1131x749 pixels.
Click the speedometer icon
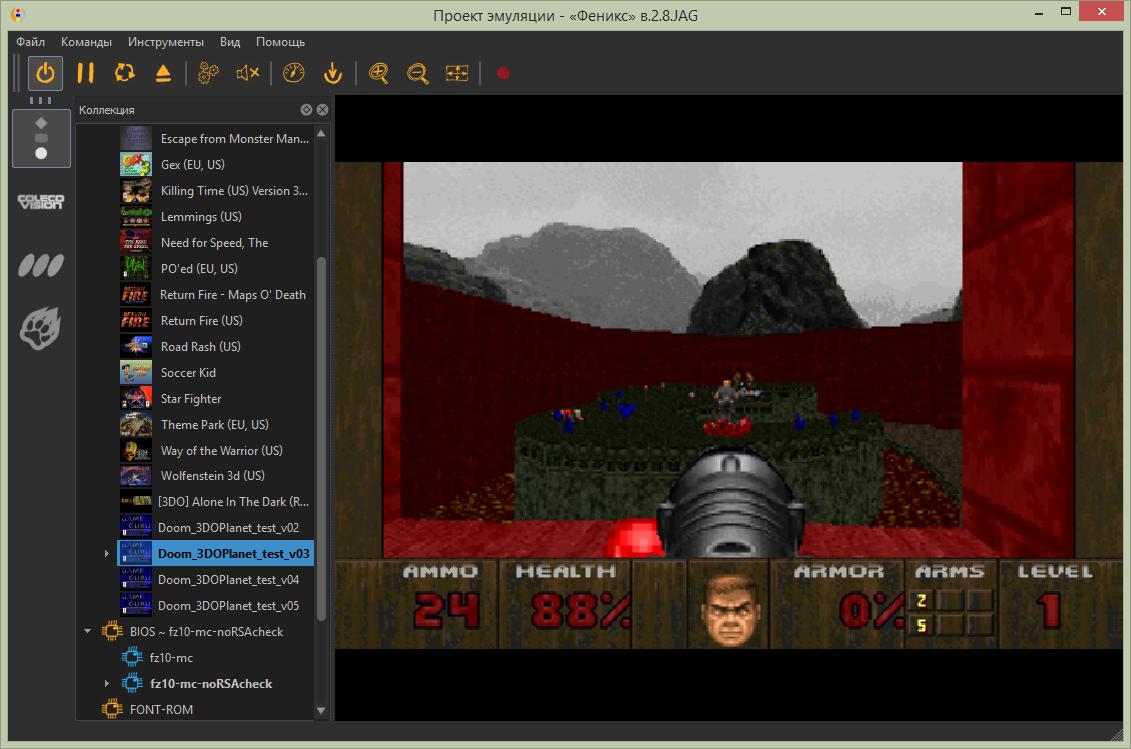[x=294, y=73]
